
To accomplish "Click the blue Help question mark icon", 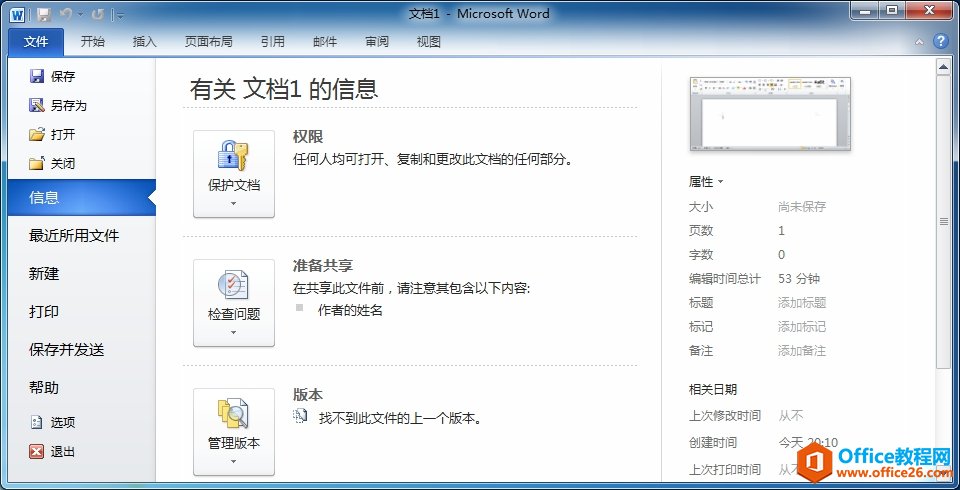I will tap(940, 42).
